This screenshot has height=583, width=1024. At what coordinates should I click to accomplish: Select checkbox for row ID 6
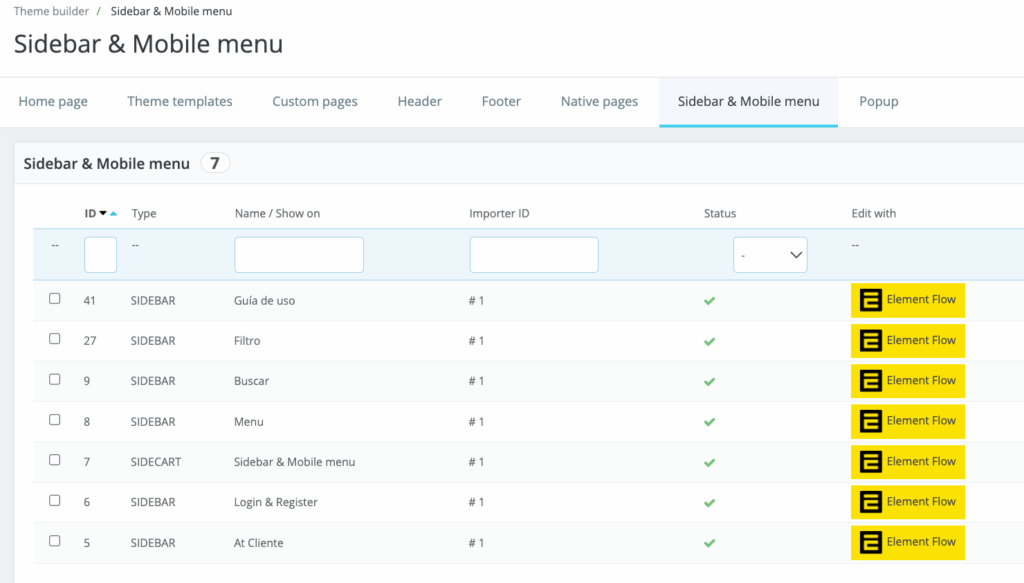click(55, 501)
